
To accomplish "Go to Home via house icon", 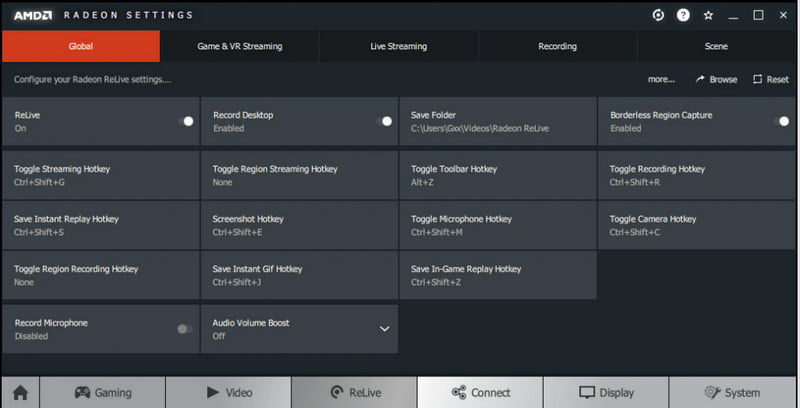I will click(x=20, y=393).
